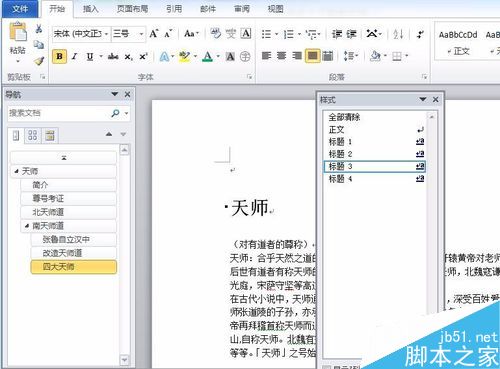Apply 标题 1 style
500x369 pixels.
click(375, 142)
